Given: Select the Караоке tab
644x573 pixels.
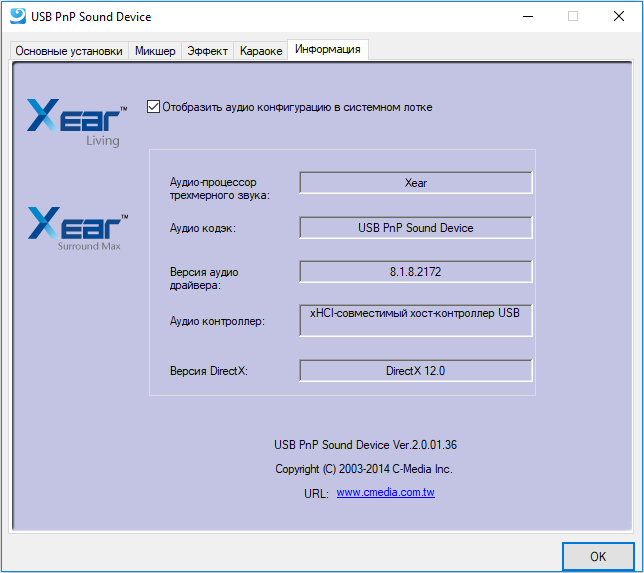Looking at the screenshot, I should (261, 51).
